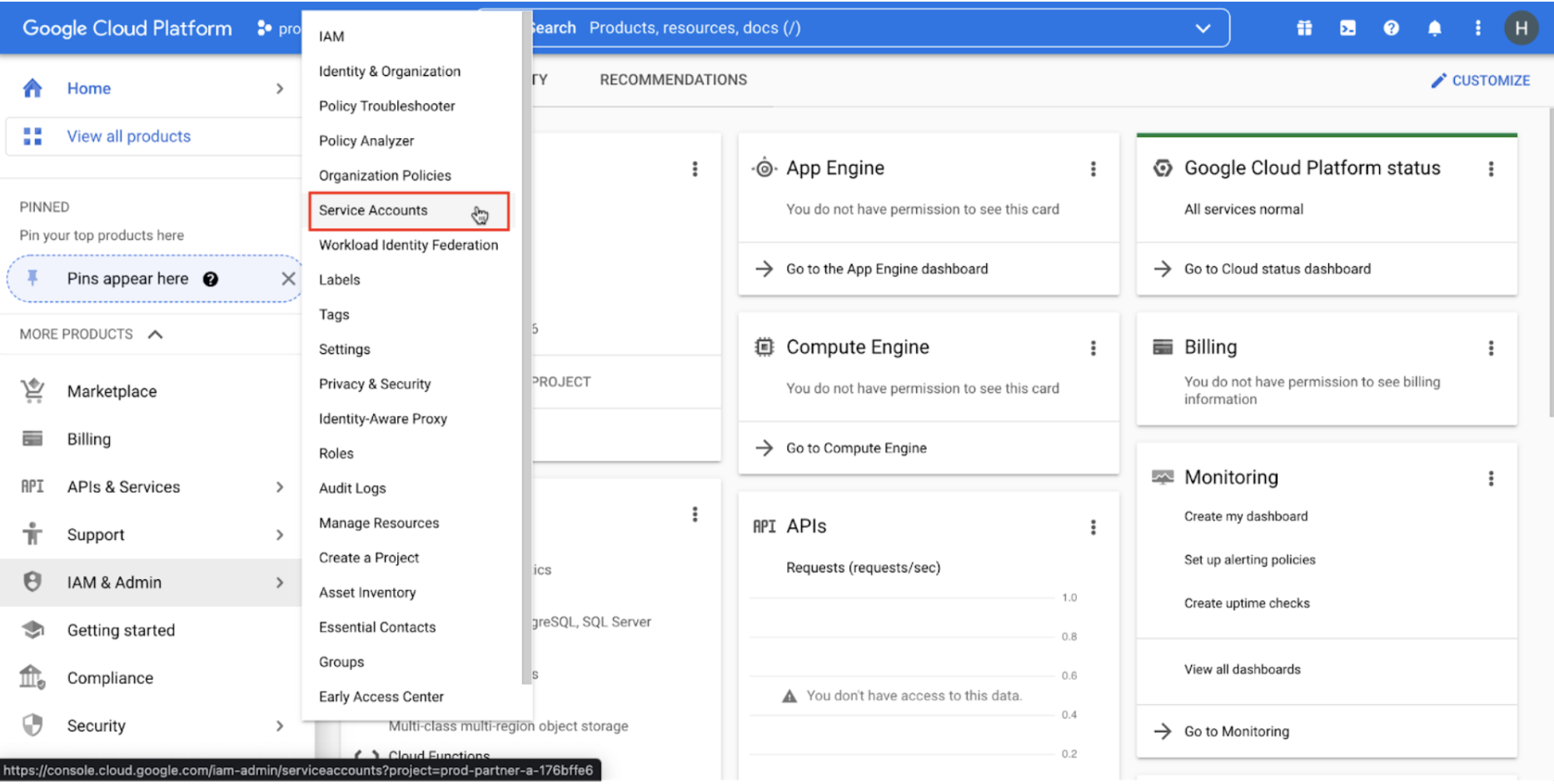This screenshot has height=784, width=1554.
Task: Open Monitoring card options menu
Action: tap(1492, 479)
